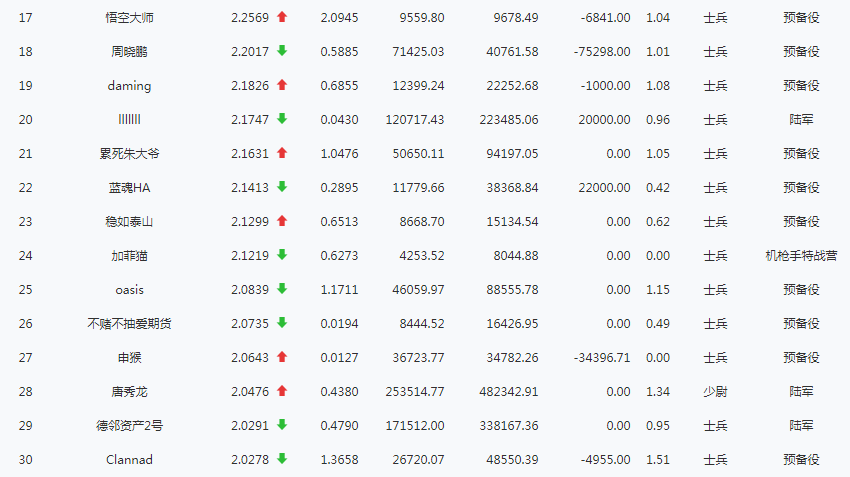Click value 71425.03
850x477 pixels.
(418, 52)
